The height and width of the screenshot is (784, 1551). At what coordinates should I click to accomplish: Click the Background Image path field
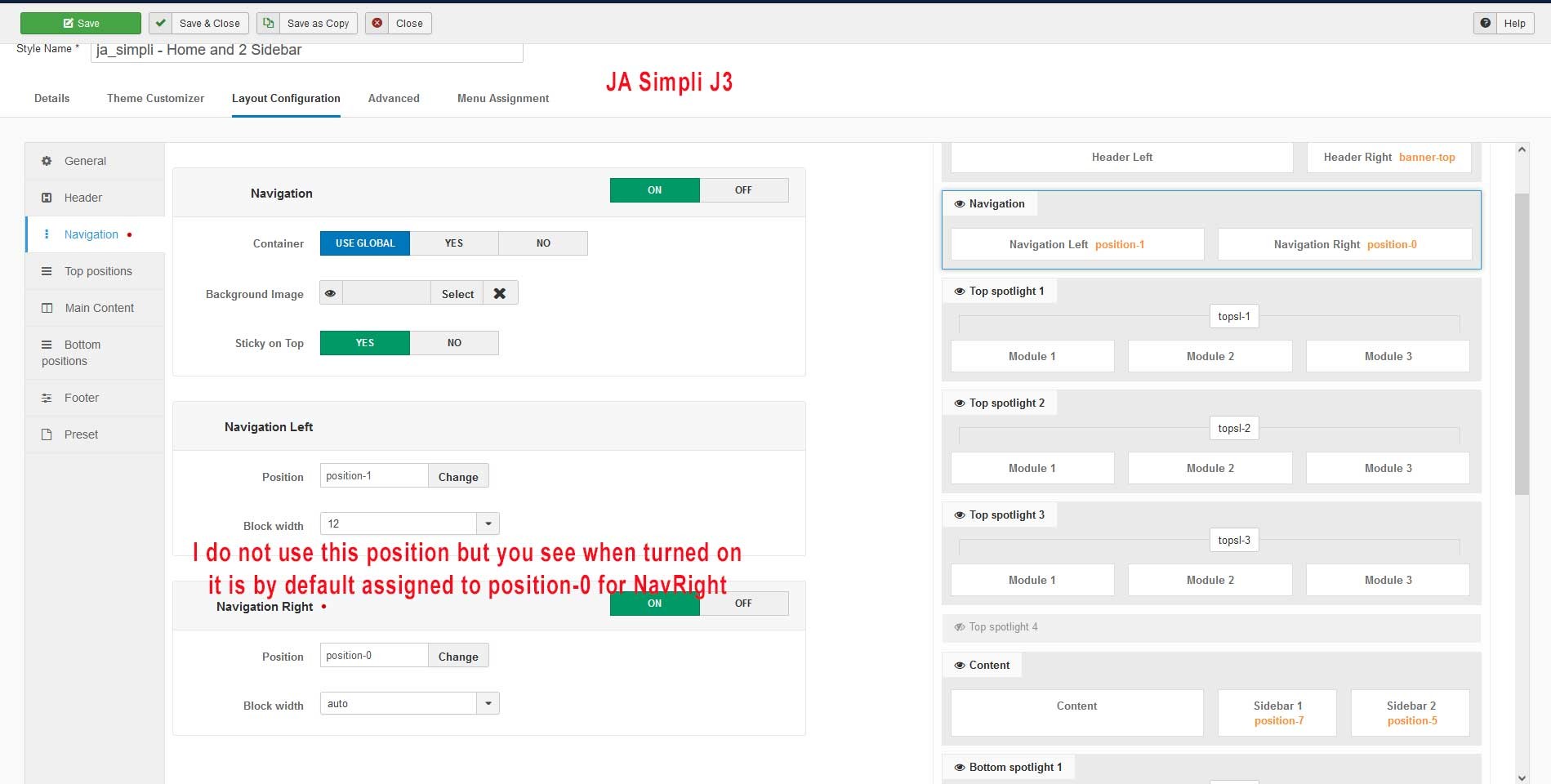[x=386, y=293]
